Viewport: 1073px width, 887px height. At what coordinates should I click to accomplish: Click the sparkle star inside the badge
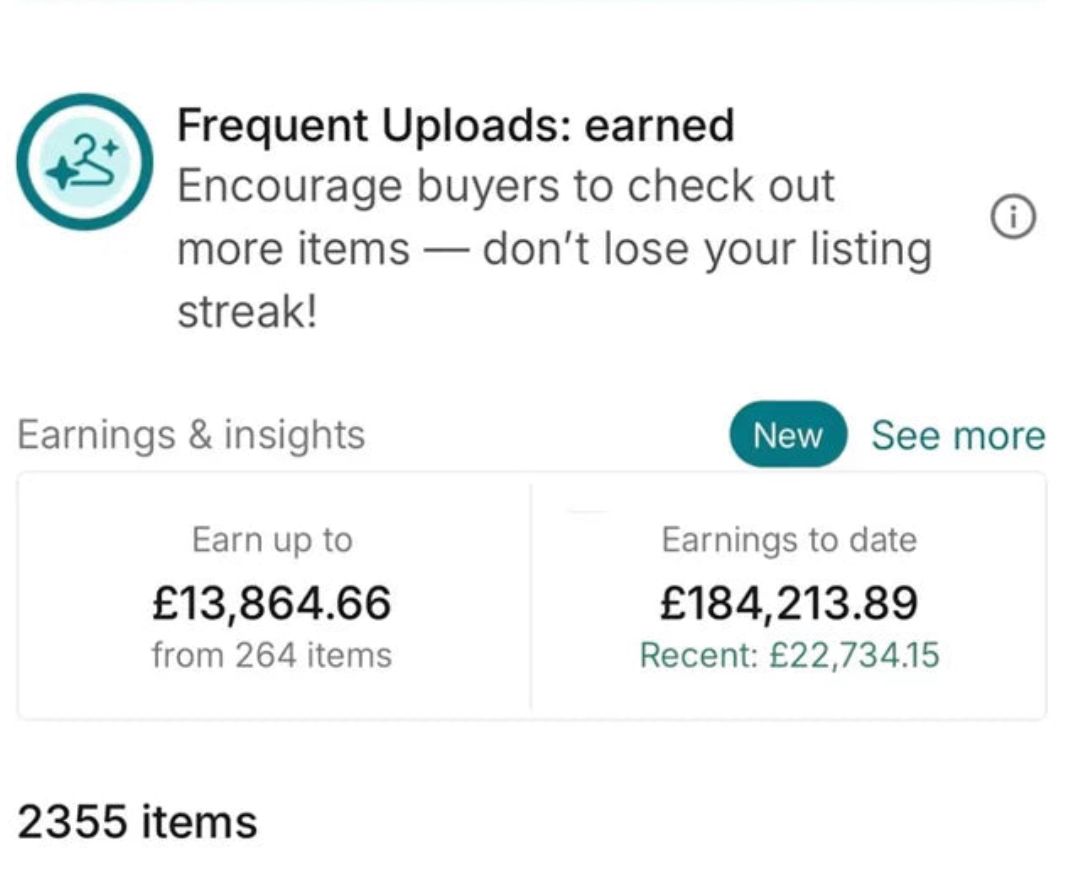(62, 174)
